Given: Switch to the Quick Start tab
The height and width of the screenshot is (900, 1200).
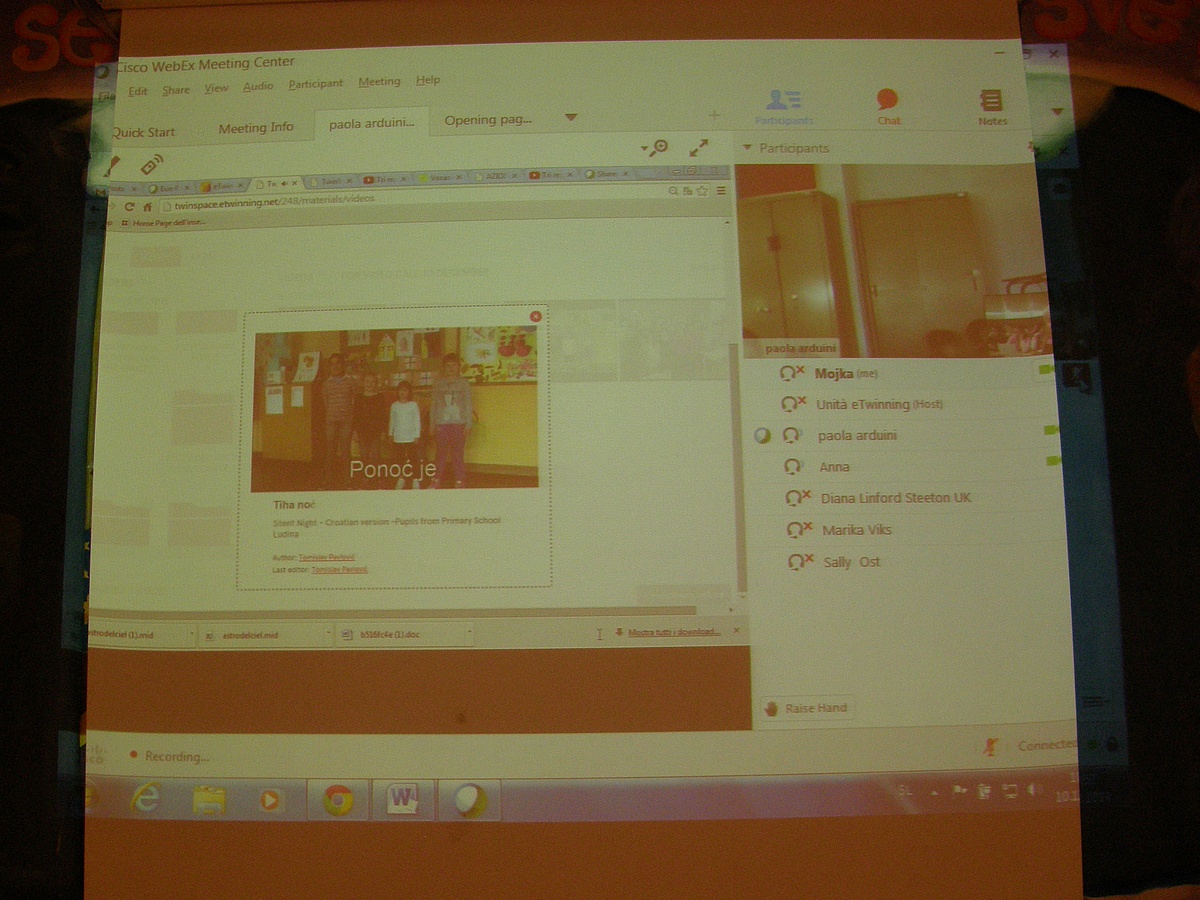Looking at the screenshot, I should (x=143, y=132).
